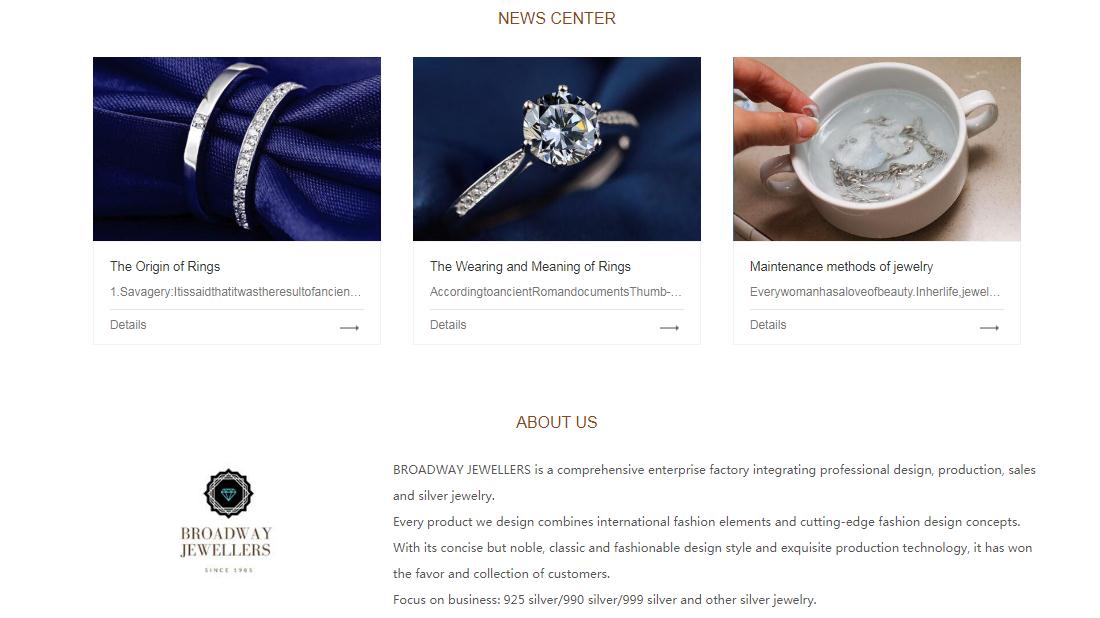The width and height of the screenshot is (1100, 618).
Task: Open the two silver rings article image
Action: [237, 149]
